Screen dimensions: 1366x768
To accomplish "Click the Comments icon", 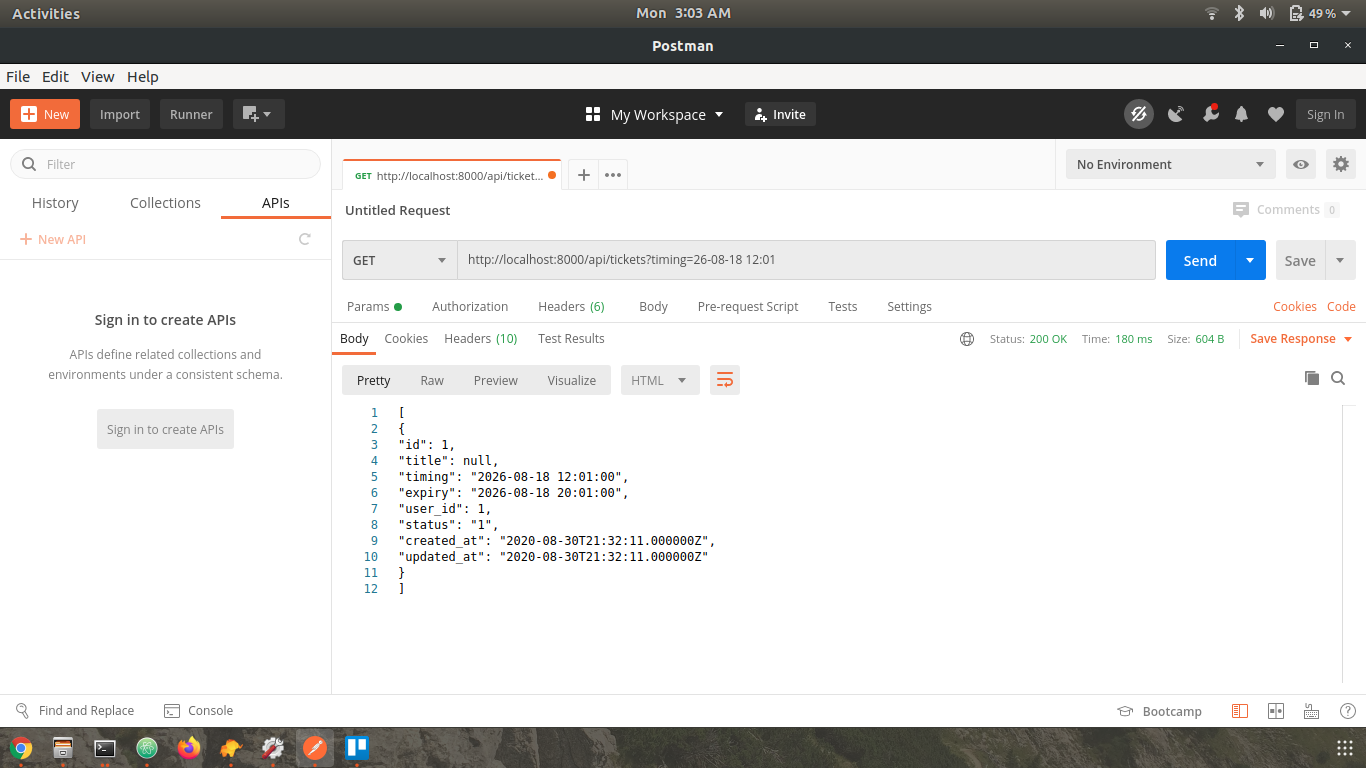I will 1241,209.
